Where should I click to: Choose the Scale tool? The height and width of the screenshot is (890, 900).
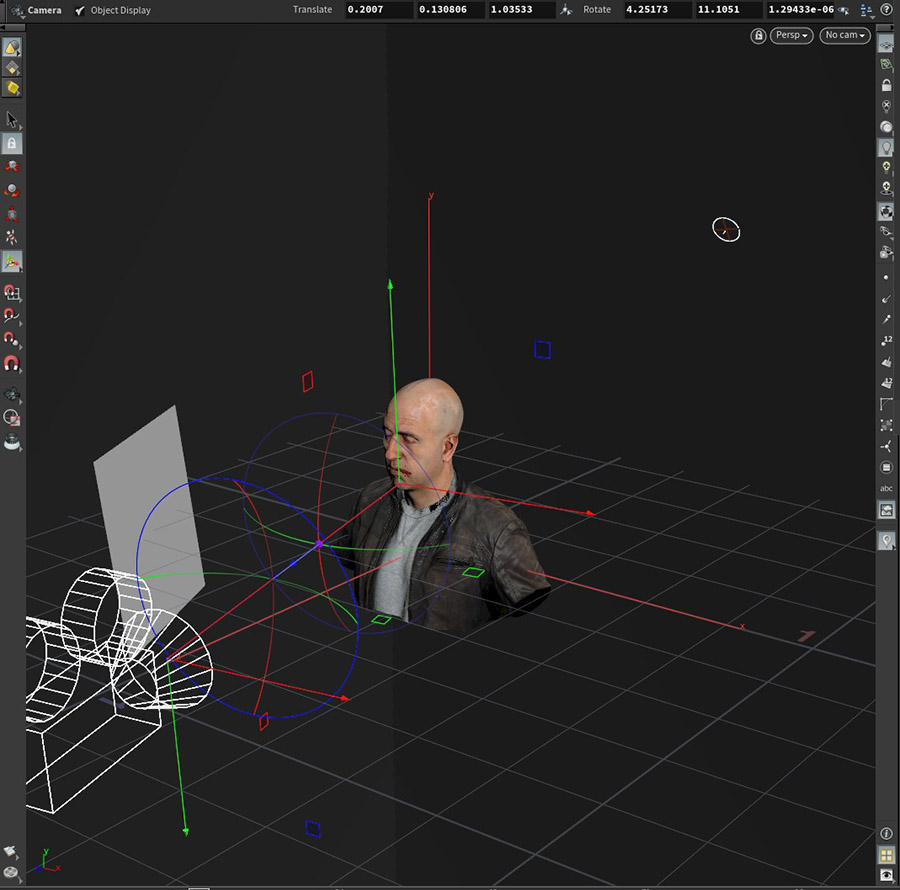tap(11, 214)
